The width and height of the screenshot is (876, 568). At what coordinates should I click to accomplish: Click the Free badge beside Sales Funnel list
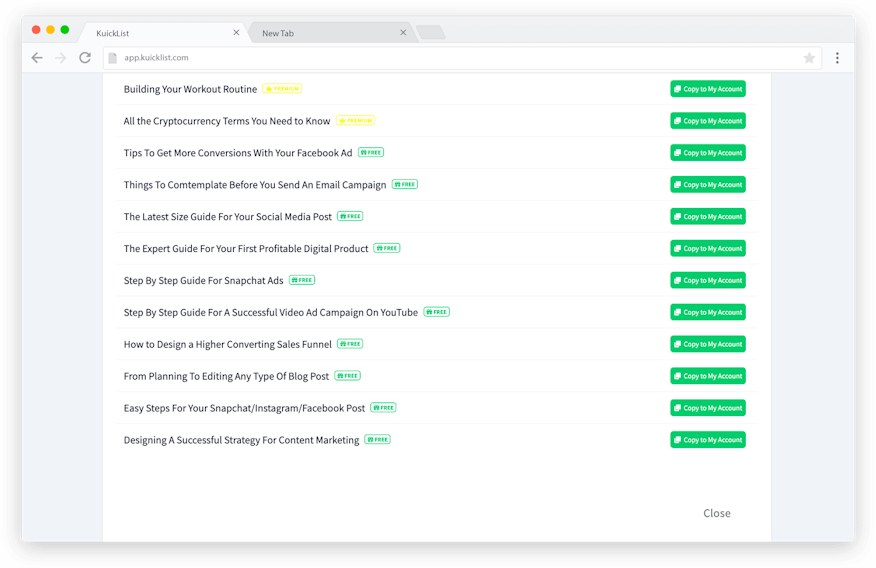pos(350,344)
